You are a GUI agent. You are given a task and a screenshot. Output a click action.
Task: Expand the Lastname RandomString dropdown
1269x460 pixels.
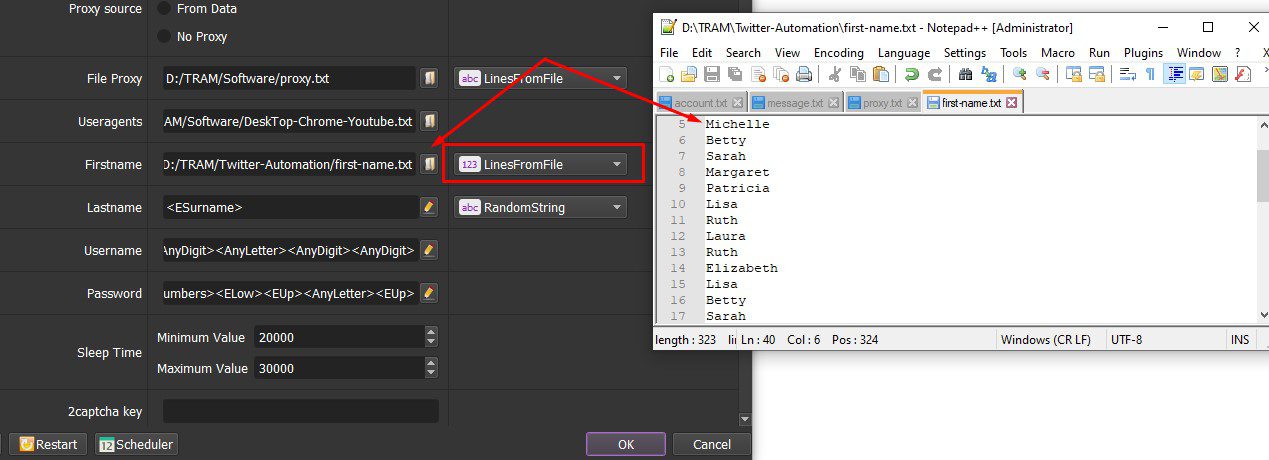[x=541, y=207]
